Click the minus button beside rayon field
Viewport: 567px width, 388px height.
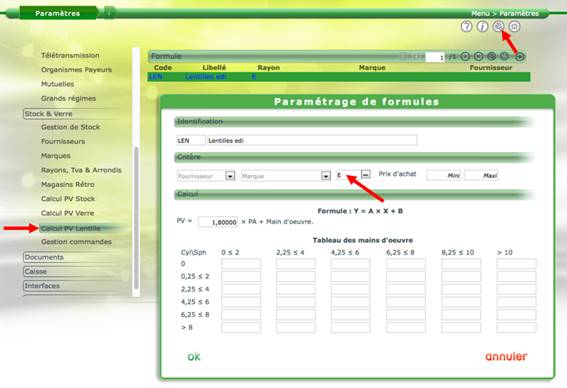coord(366,174)
